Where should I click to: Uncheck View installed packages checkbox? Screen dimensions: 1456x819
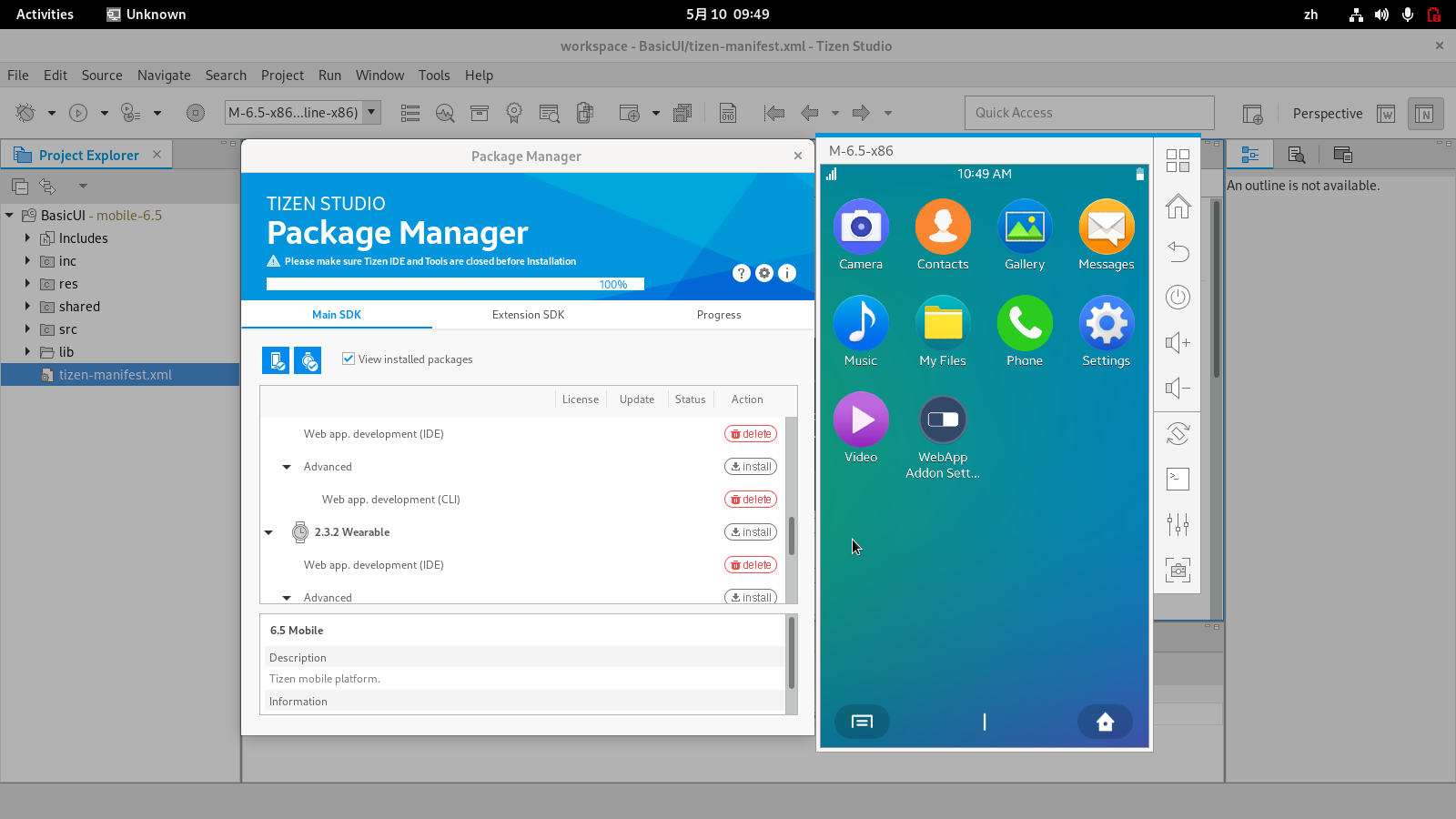349,359
